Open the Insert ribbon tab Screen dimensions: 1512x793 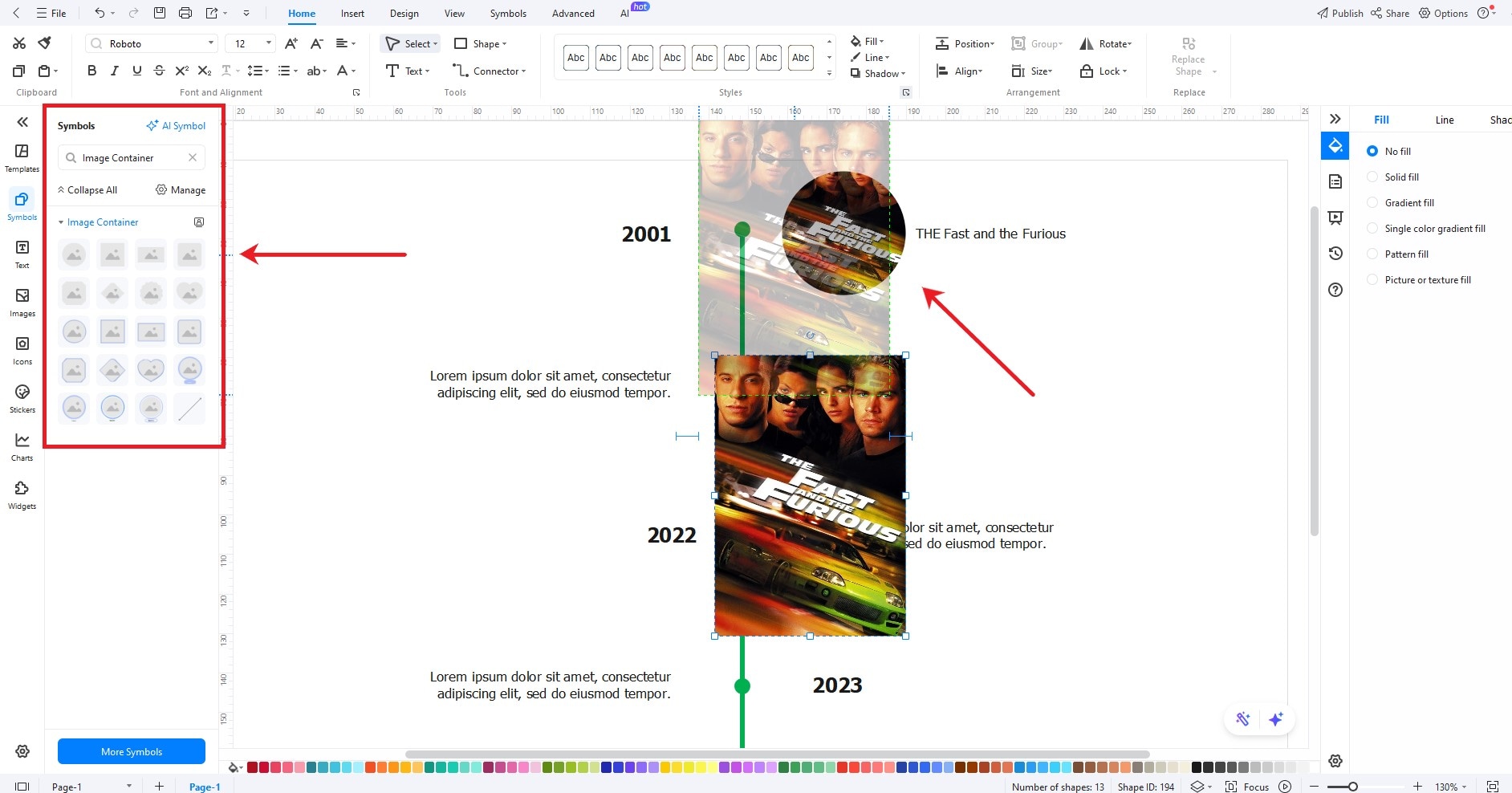click(x=352, y=13)
